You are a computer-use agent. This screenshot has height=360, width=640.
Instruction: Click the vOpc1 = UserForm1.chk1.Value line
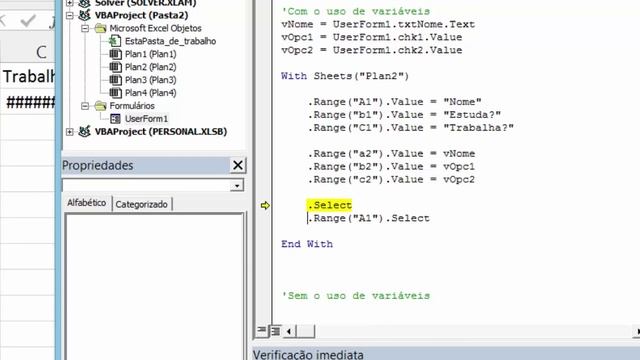(371, 38)
